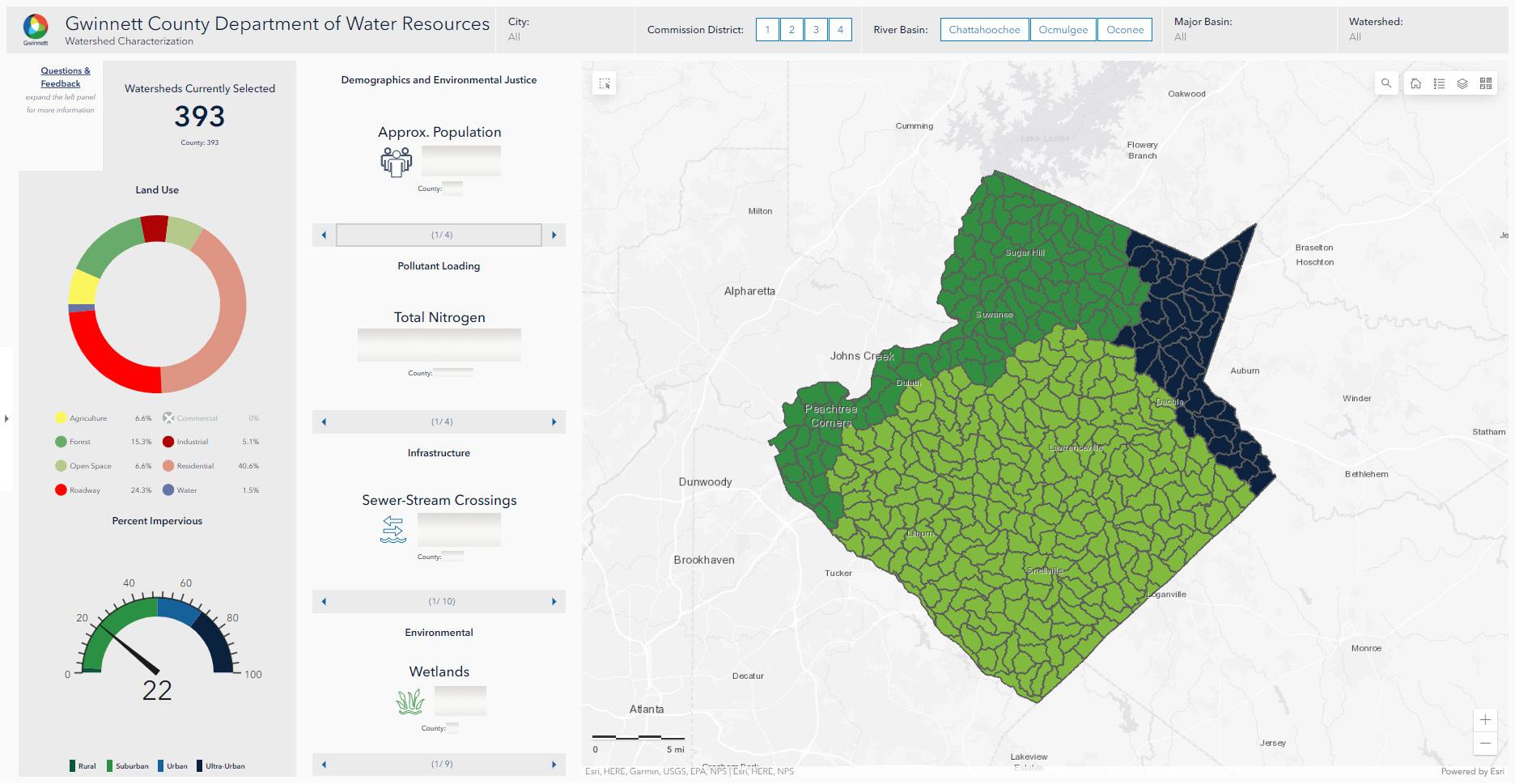This screenshot has width=1515, height=784.
Task: Go to previous Infrastructure indicator
Action: 324,601
